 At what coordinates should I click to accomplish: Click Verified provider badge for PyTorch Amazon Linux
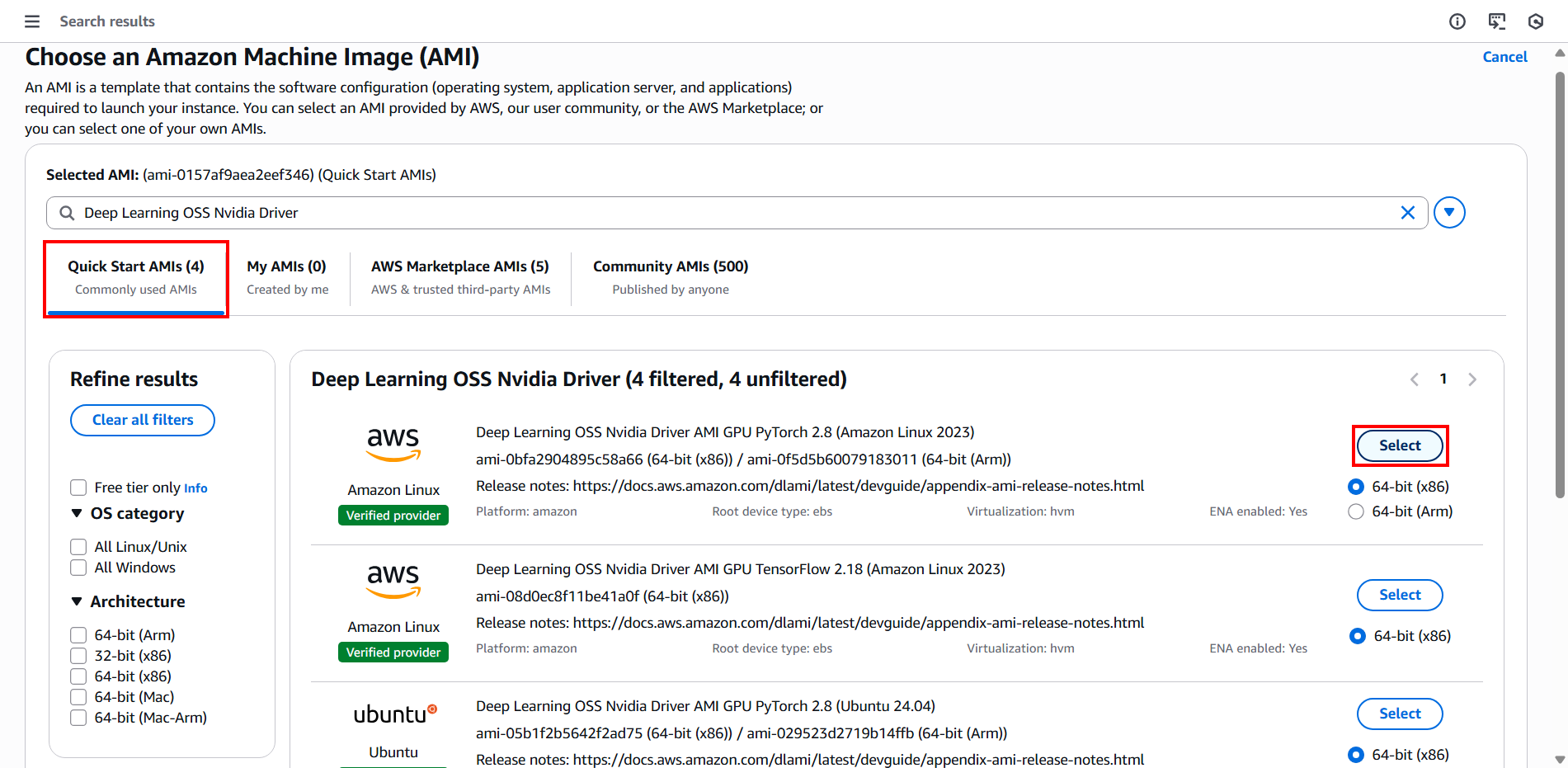[x=393, y=516]
